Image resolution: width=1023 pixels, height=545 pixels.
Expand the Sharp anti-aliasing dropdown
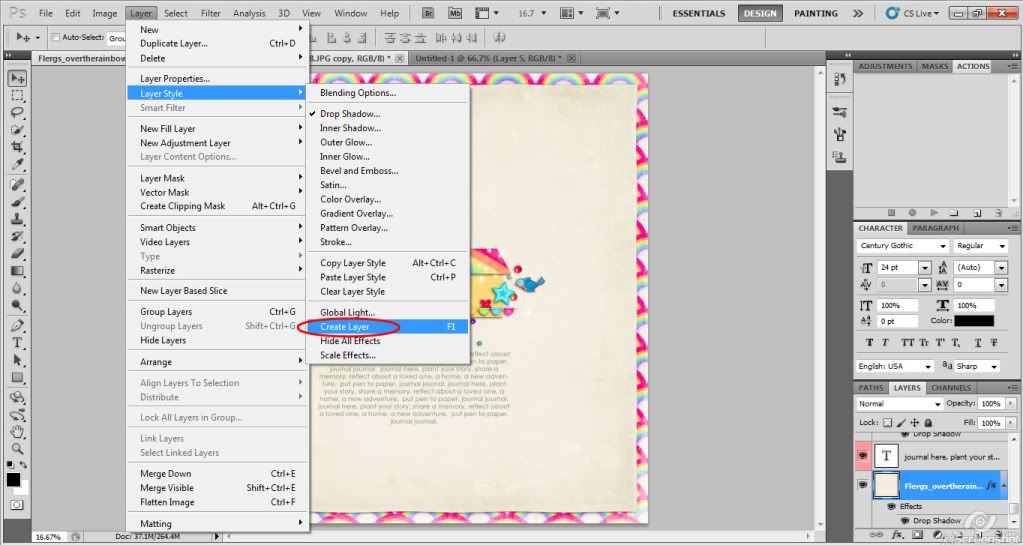pyautogui.click(x=978, y=367)
